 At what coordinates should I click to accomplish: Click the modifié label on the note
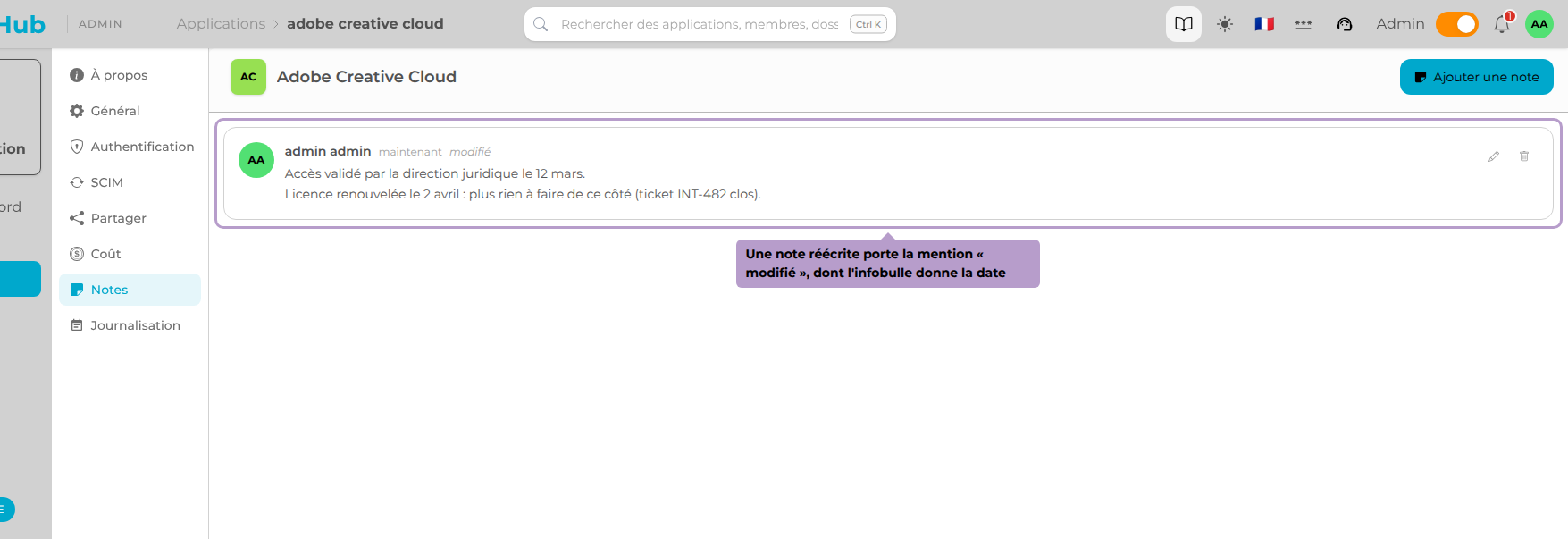coord(470,152)
